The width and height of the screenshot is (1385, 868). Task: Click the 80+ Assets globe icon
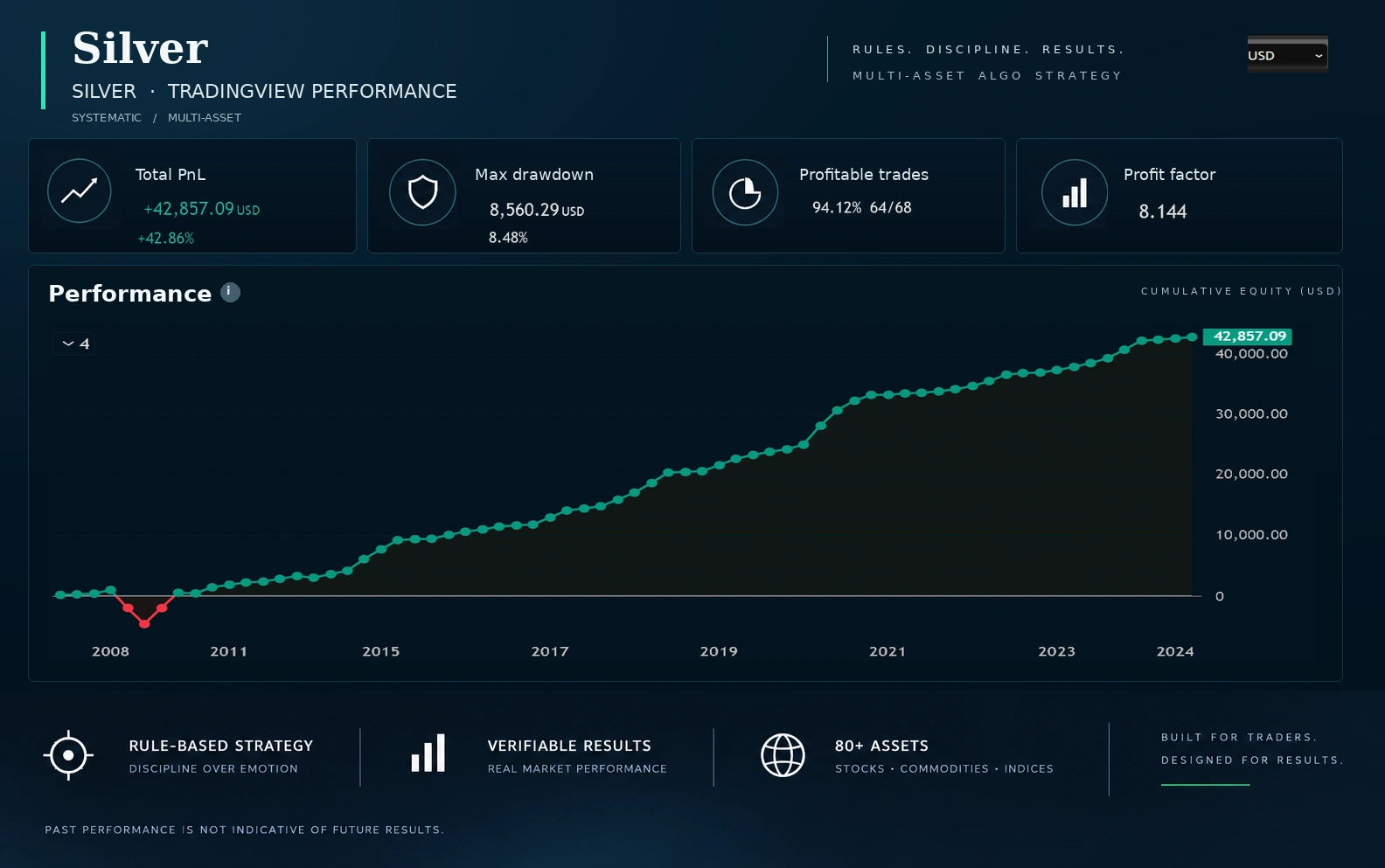pyautogui.click(x=783, y=755)
